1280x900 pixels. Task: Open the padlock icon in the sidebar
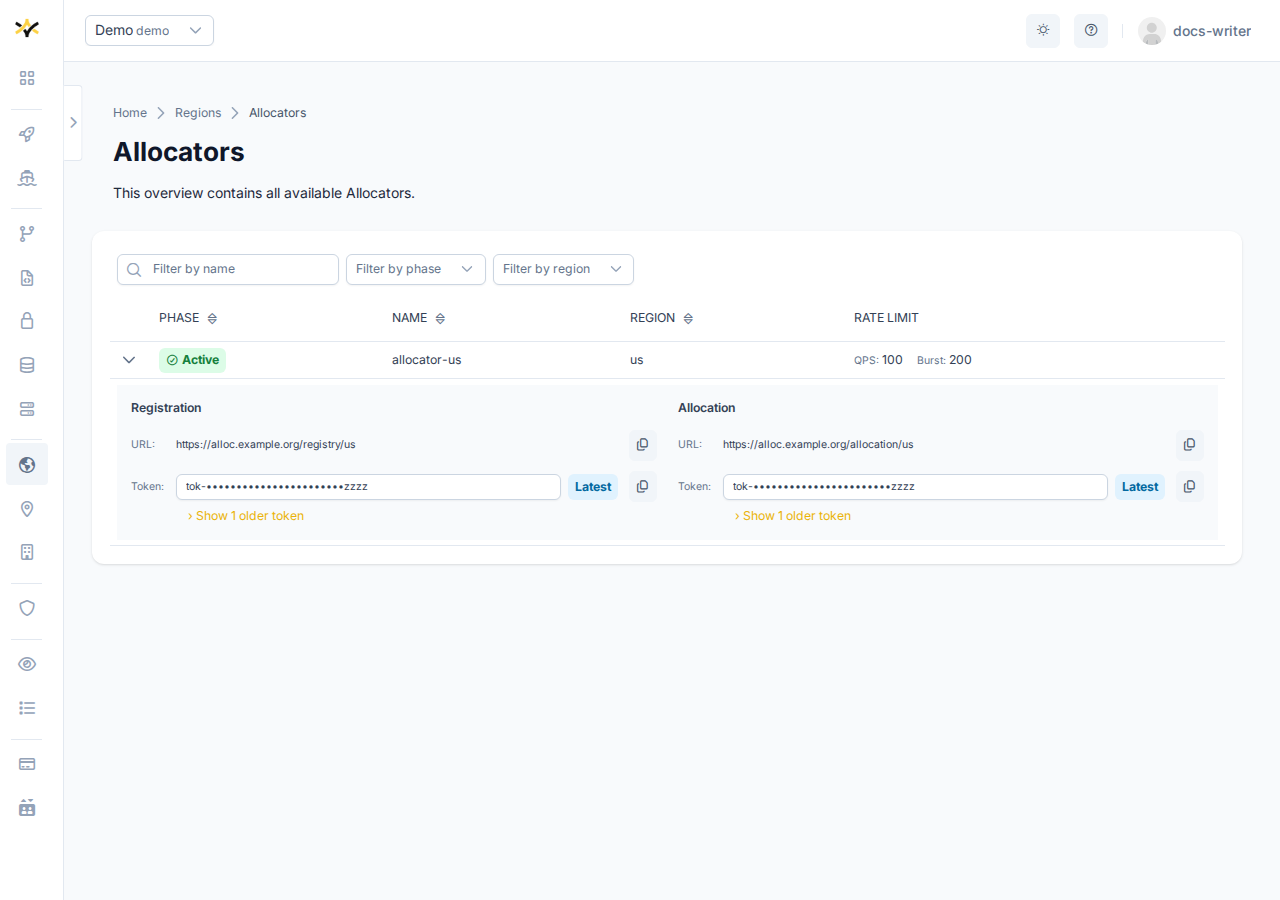coord(27,321)
